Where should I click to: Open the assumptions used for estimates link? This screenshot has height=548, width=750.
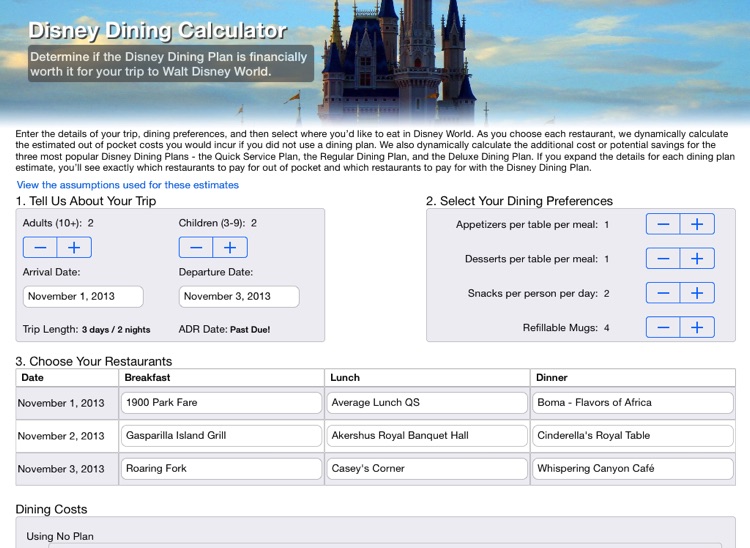pyautogui.click(x=128, y=185)
